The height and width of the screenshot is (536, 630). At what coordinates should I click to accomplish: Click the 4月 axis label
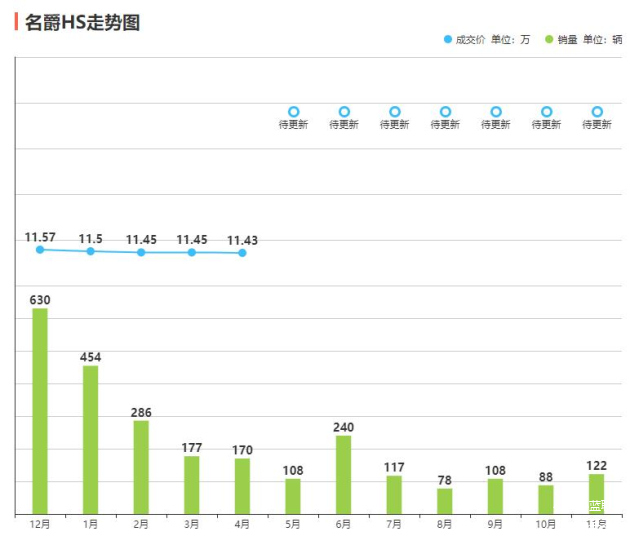(x=242, y=524)
